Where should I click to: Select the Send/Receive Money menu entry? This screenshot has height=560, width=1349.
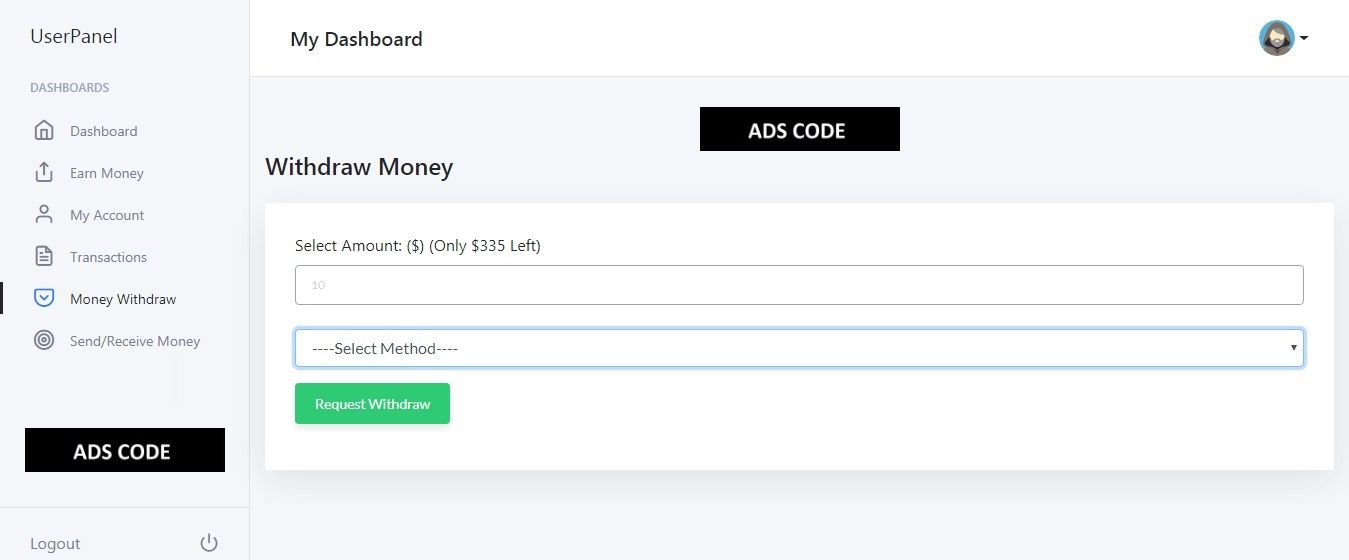(135, 341)
